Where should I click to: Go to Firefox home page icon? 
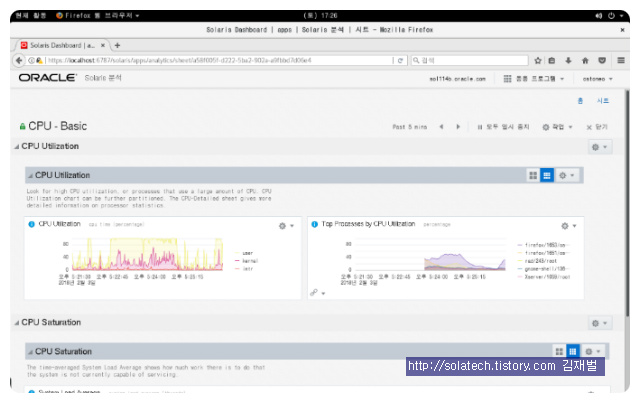click(585, 60)
